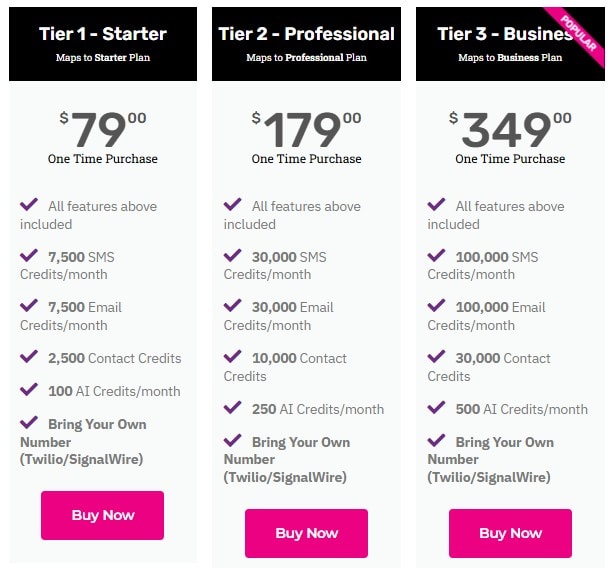The width and height of the screenshot is (613, 568).
Task: Click checkmark by 10,000 Contact Credits
Action: pos(234,357)
